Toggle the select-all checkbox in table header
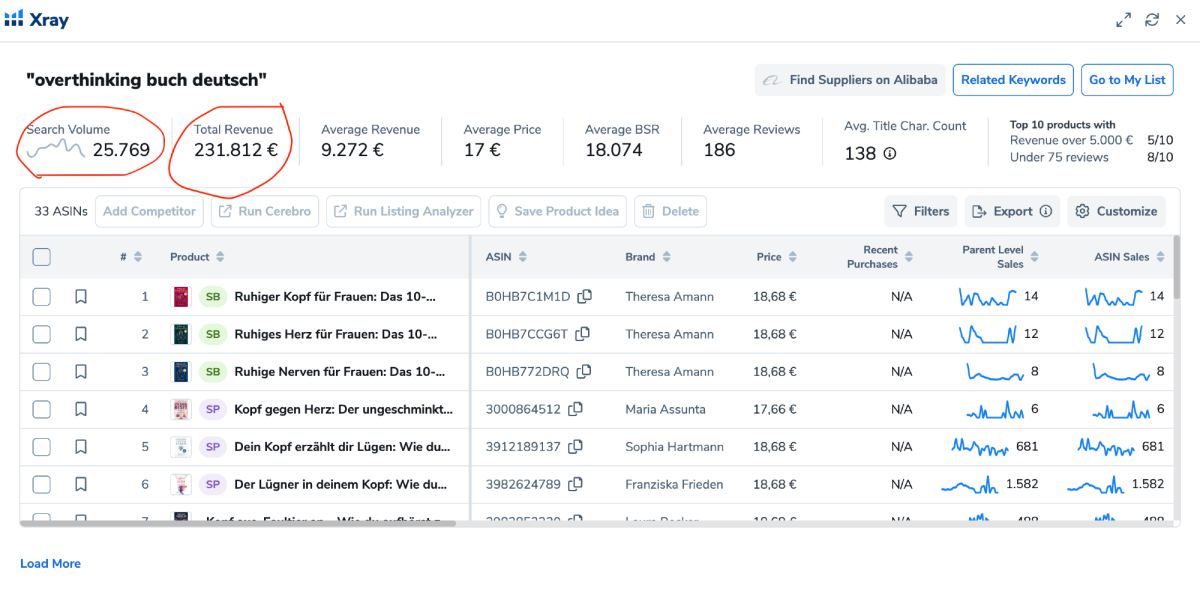 point(41,257)
